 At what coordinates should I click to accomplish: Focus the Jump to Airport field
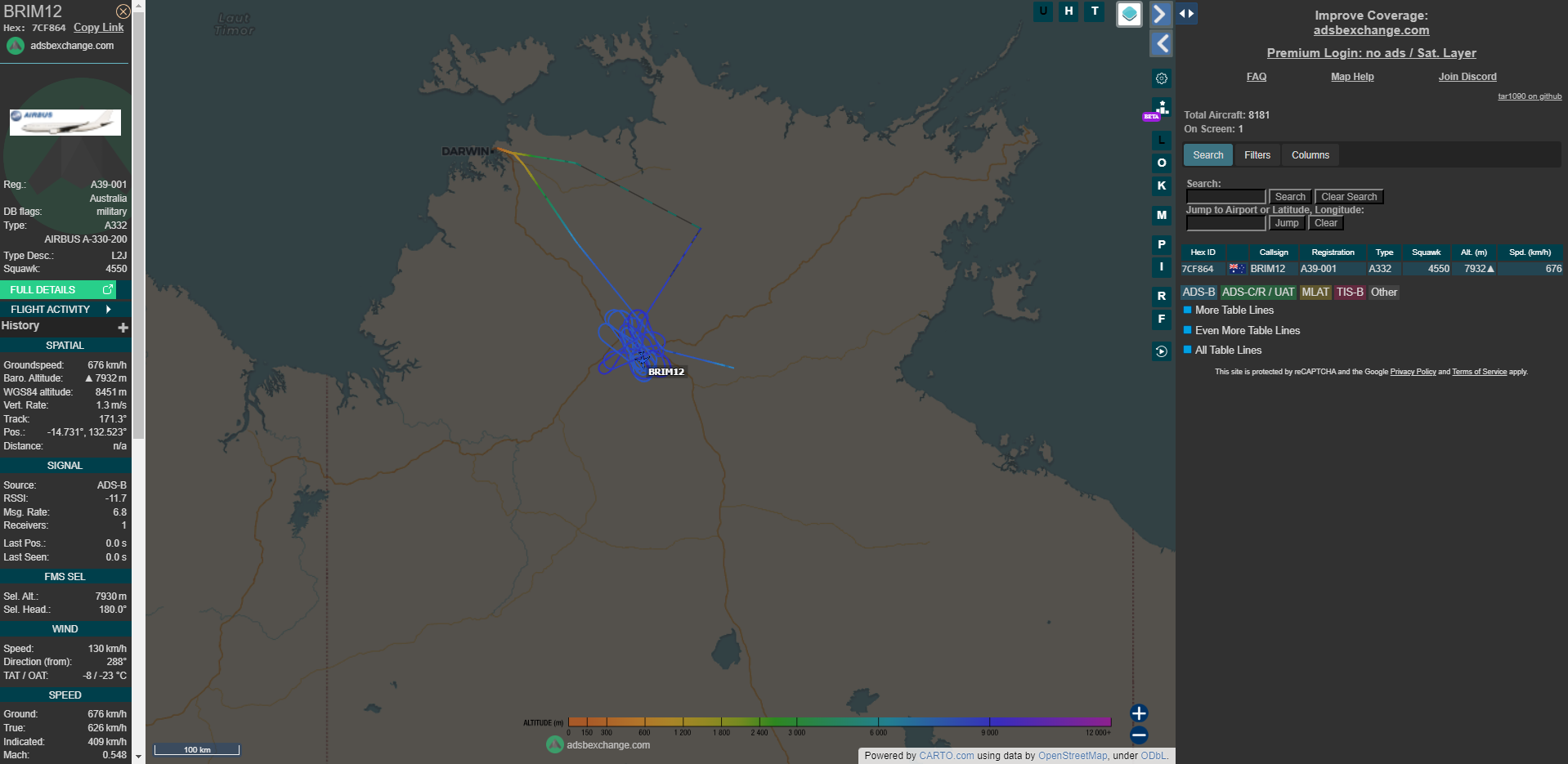(x=1225, y=223)
